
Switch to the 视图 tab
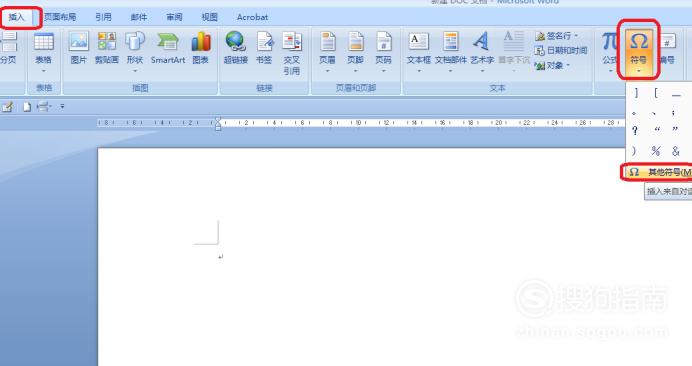[210, 17]
